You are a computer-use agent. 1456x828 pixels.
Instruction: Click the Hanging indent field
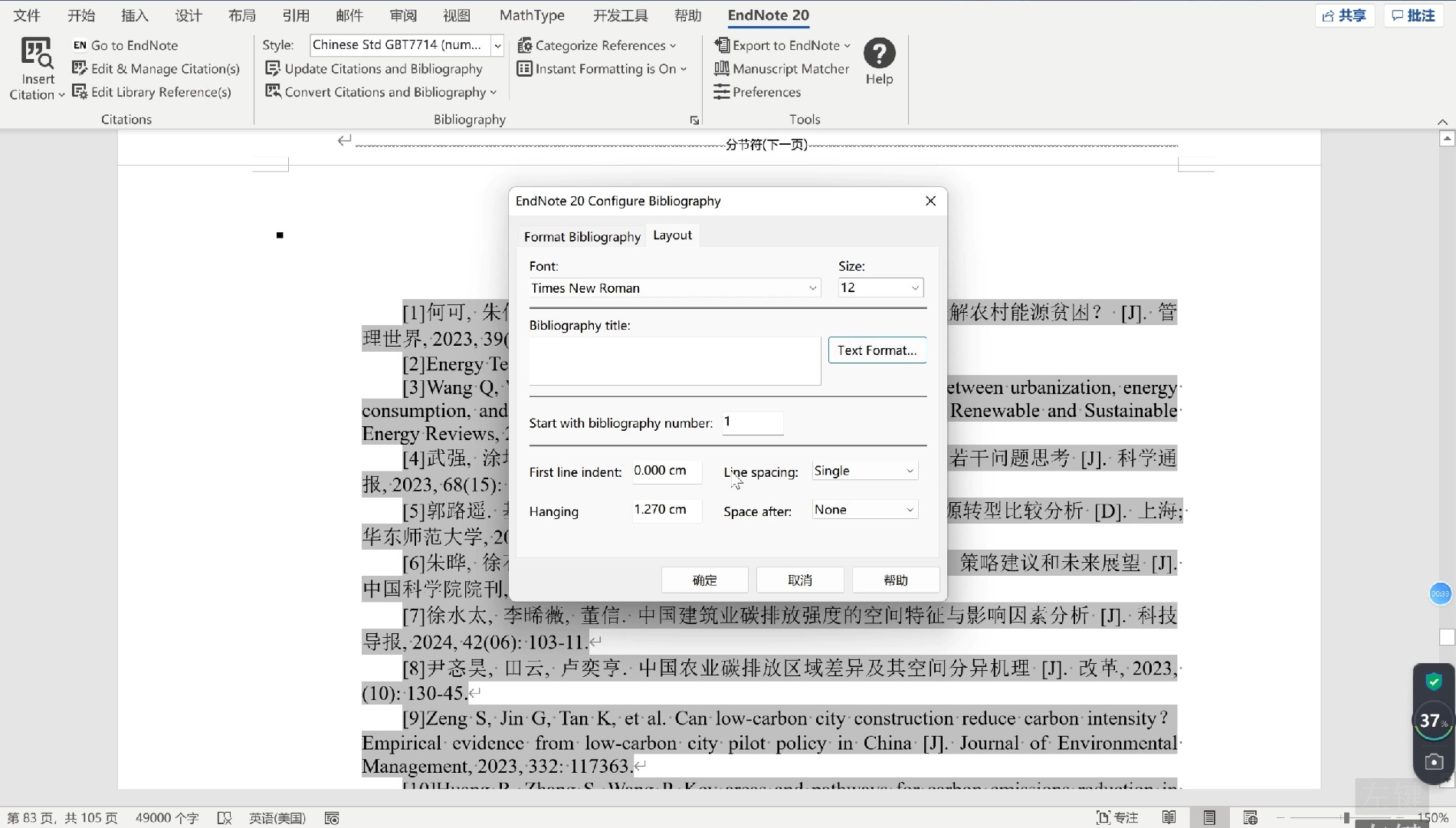667,510
